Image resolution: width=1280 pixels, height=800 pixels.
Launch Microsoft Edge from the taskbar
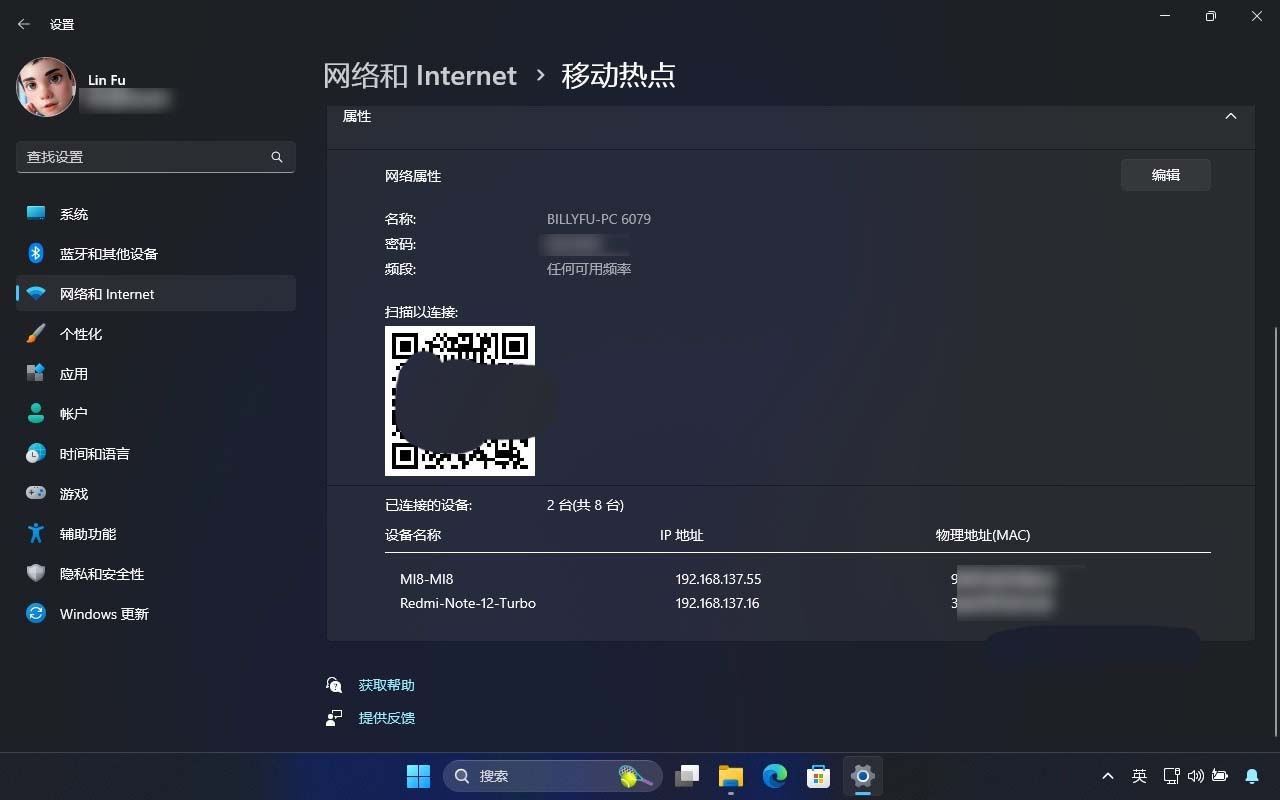click(774, 776)
